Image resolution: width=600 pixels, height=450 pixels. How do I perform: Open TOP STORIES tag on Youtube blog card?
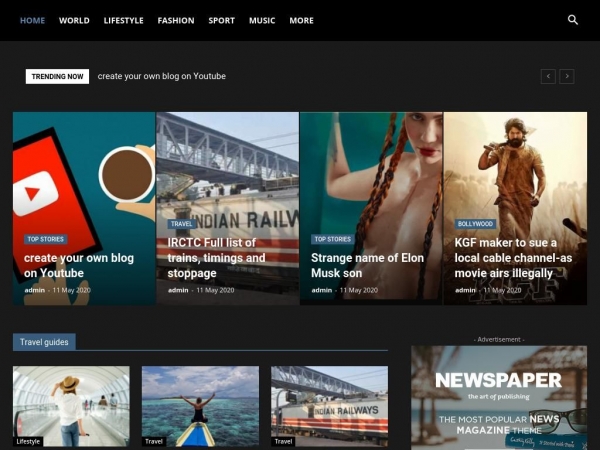click(x=46, y=239)
